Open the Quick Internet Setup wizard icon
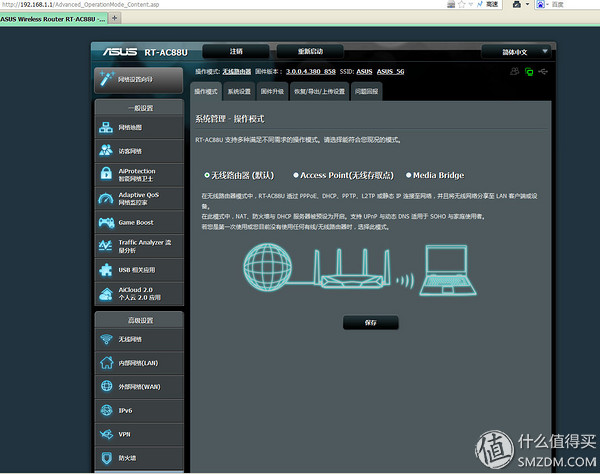600x474 pixels. [106, 79]
